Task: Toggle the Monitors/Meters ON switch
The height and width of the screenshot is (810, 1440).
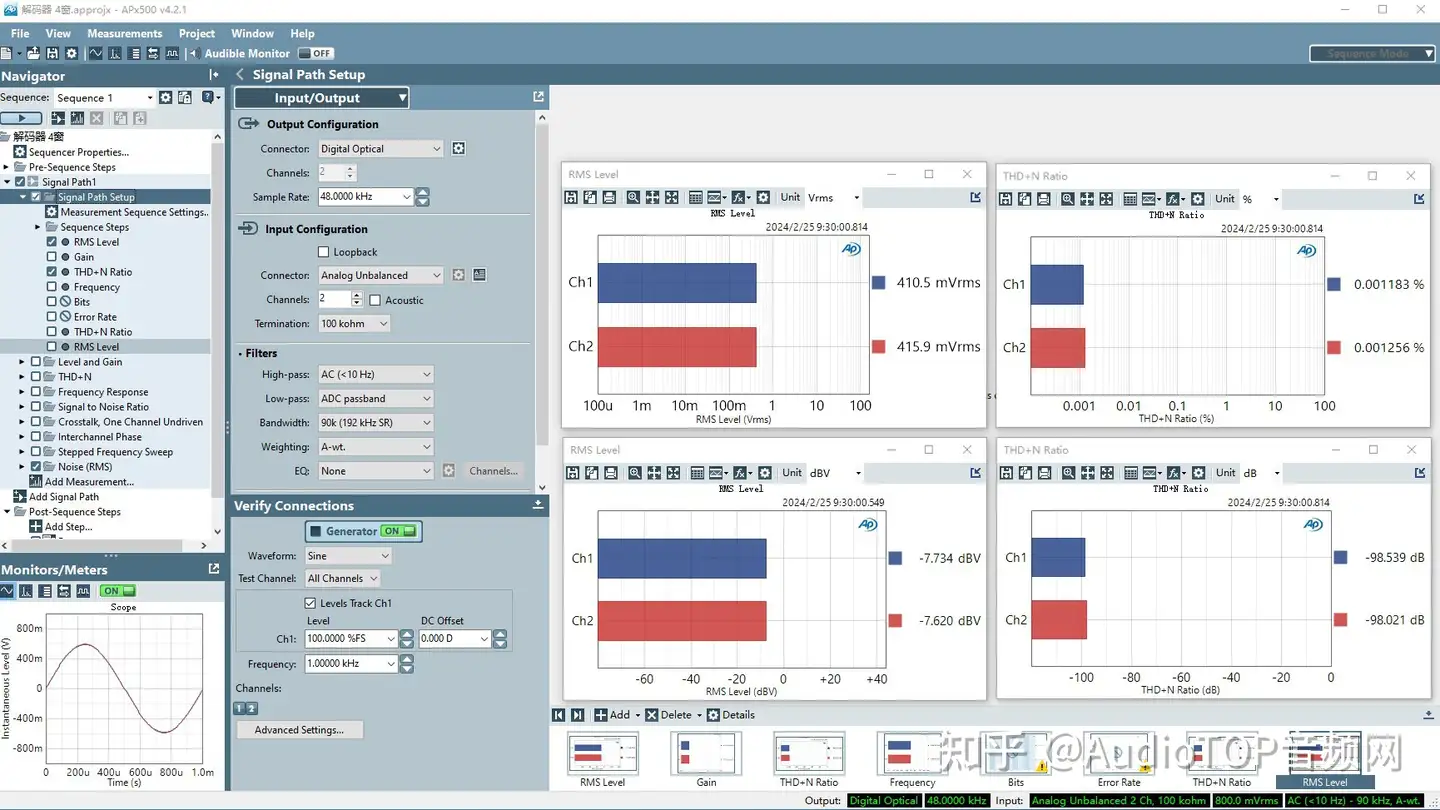Action: tap(118, 591)
